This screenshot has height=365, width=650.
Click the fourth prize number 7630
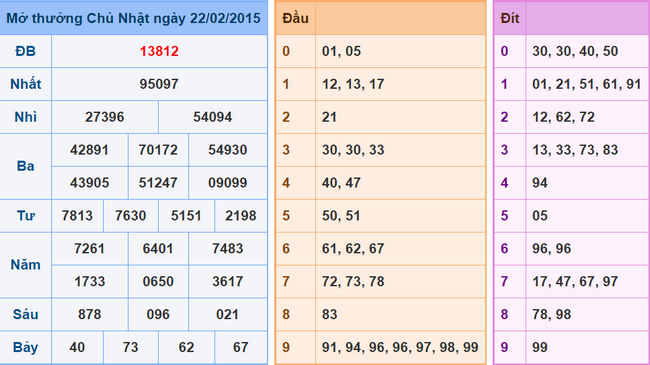(131, 216)
